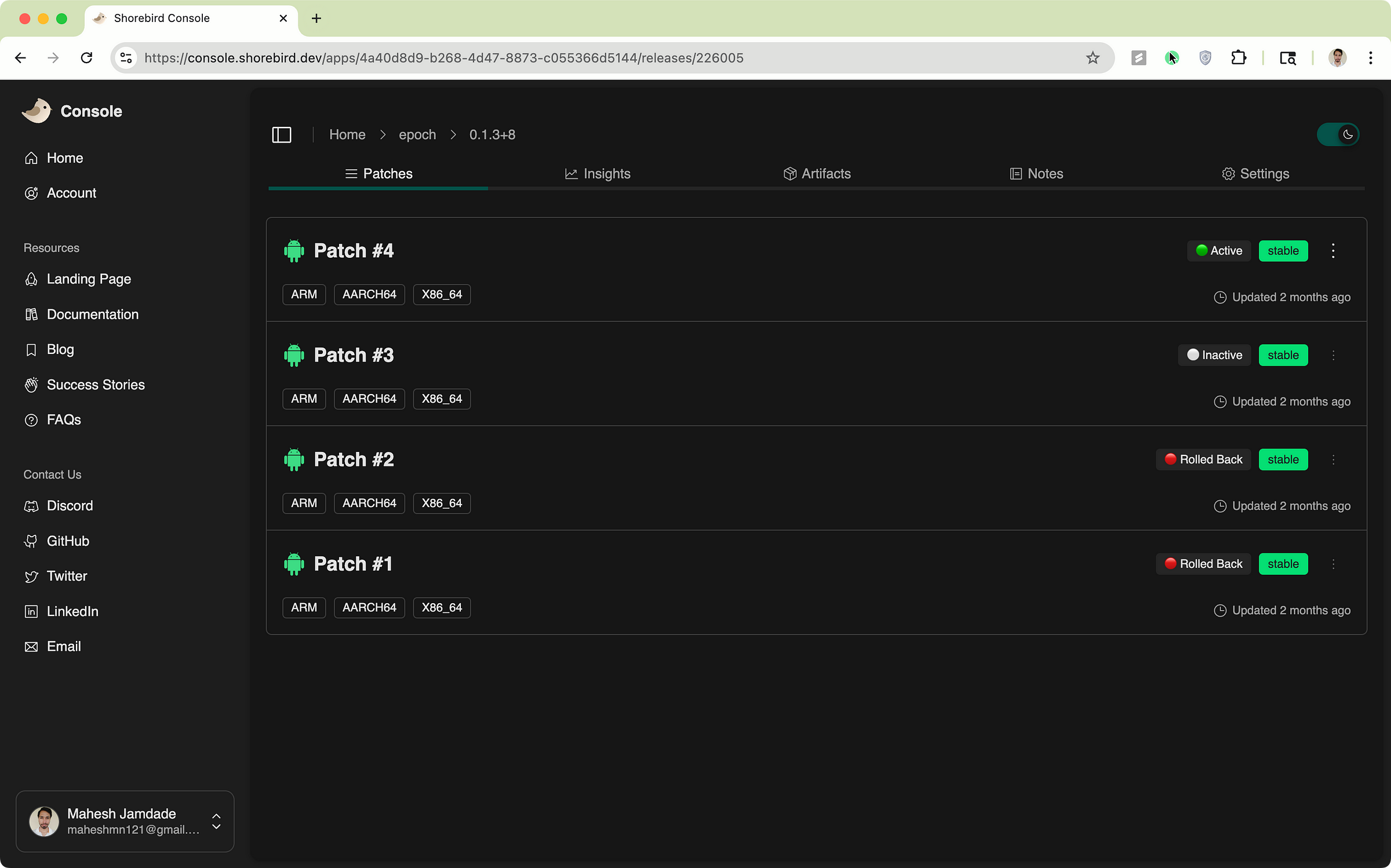Click the browser address bar URL
1391x868 pixels.
click(x=443, y=58)
